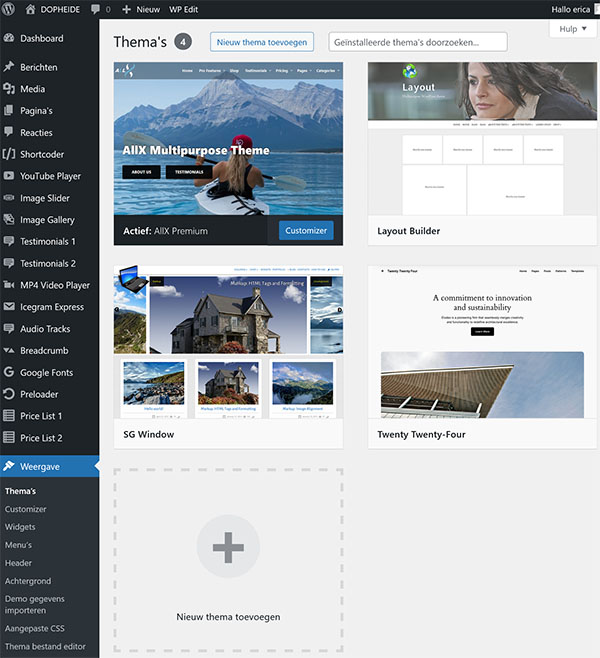Click the YouTube Player icon
The width and height of the screenshot is (600, 658).
(x=9, y=176)
